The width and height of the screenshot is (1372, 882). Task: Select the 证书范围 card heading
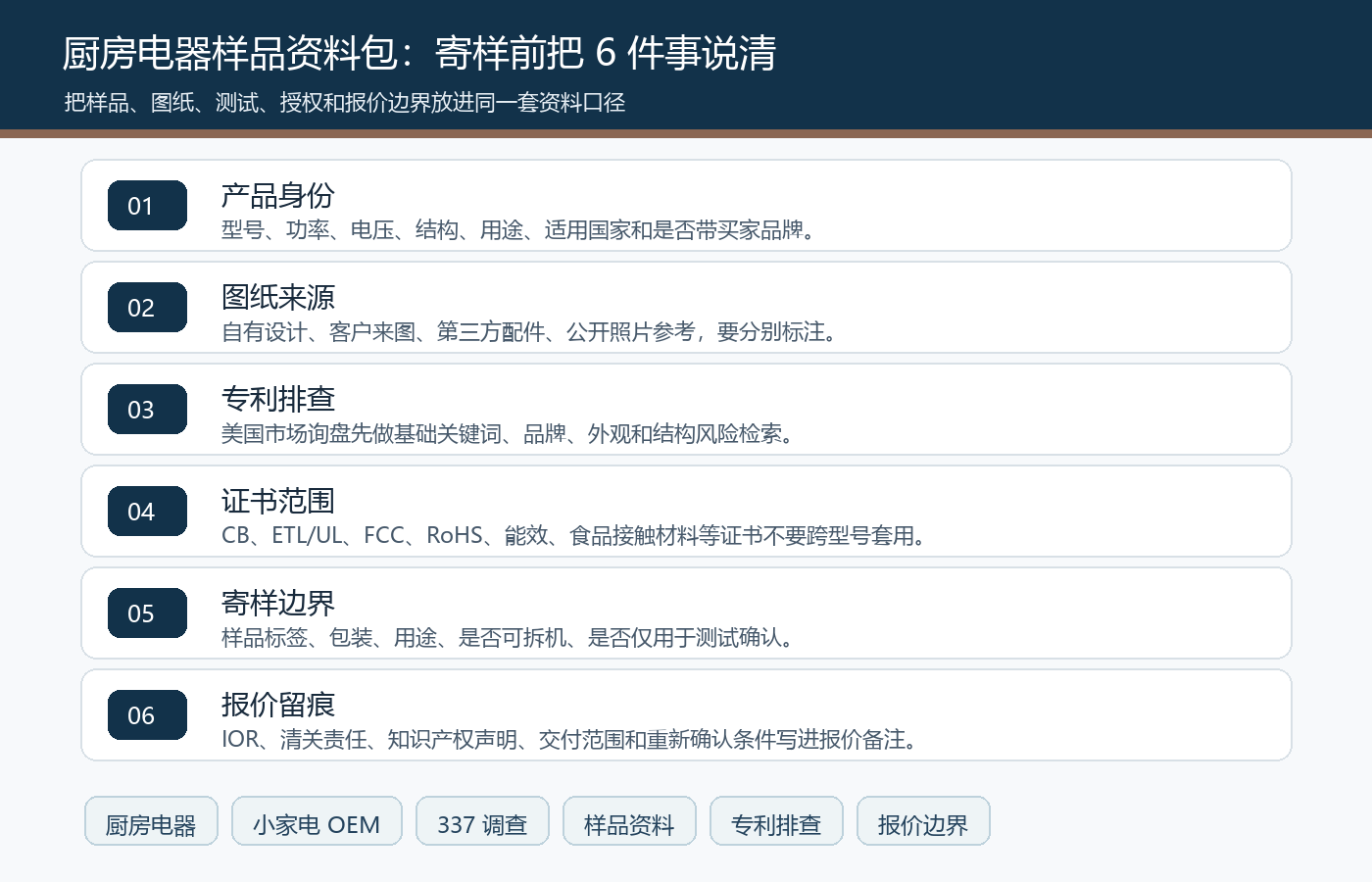click(278, 502)
